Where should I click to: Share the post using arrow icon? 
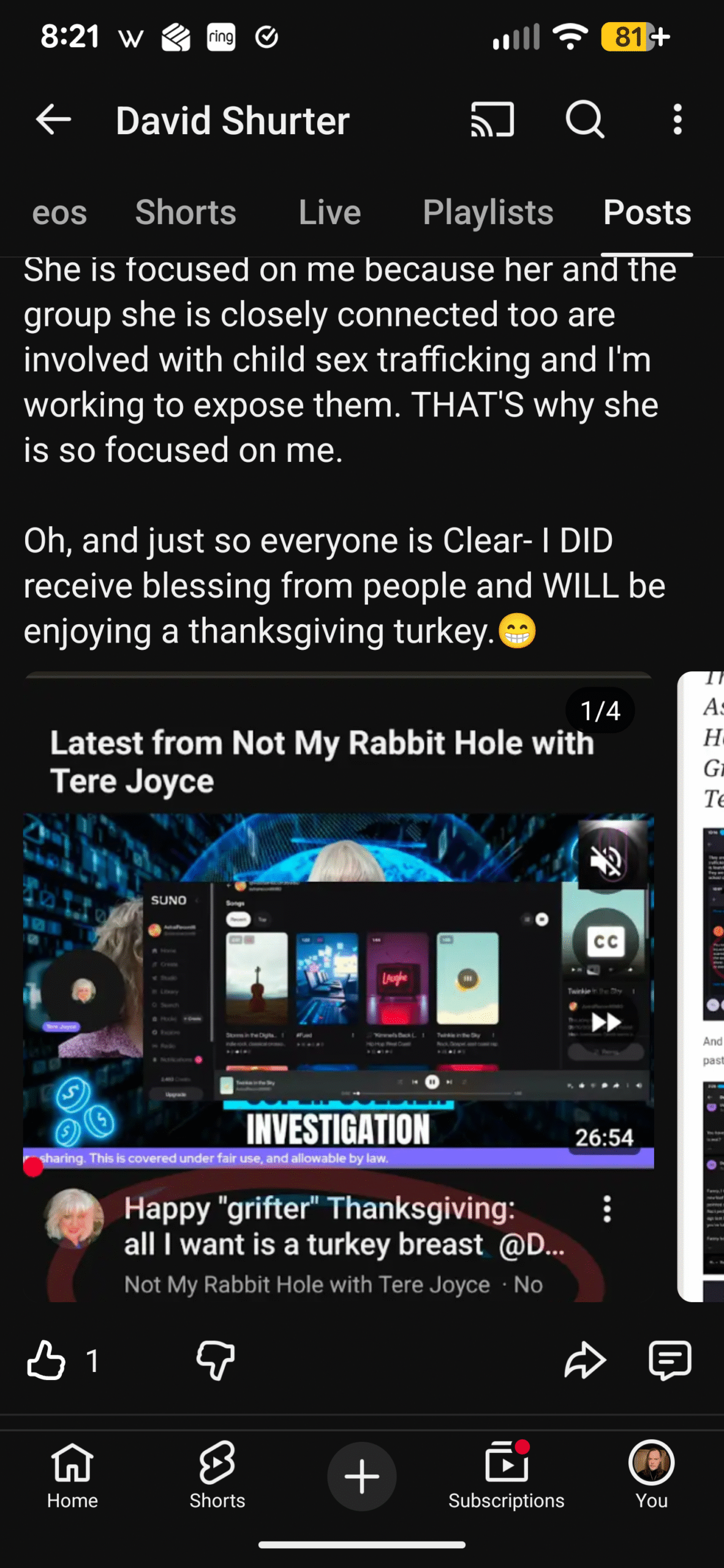tap(585, 1360)
